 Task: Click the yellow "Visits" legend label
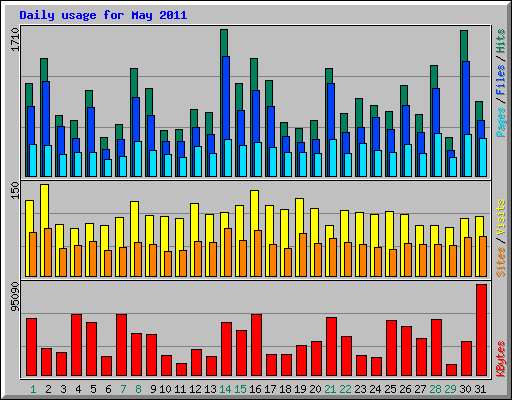tap(501, 217)
